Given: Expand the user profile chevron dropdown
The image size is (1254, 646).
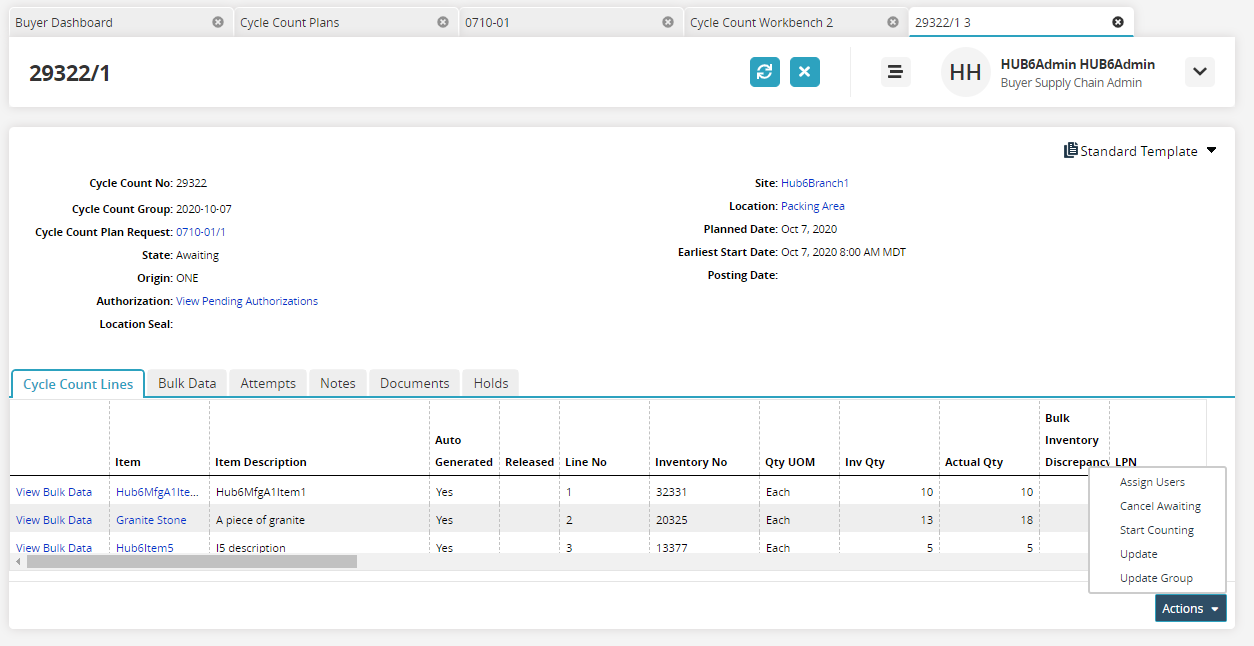Looking at the screenshot, I should click(x=1200, y=72).
